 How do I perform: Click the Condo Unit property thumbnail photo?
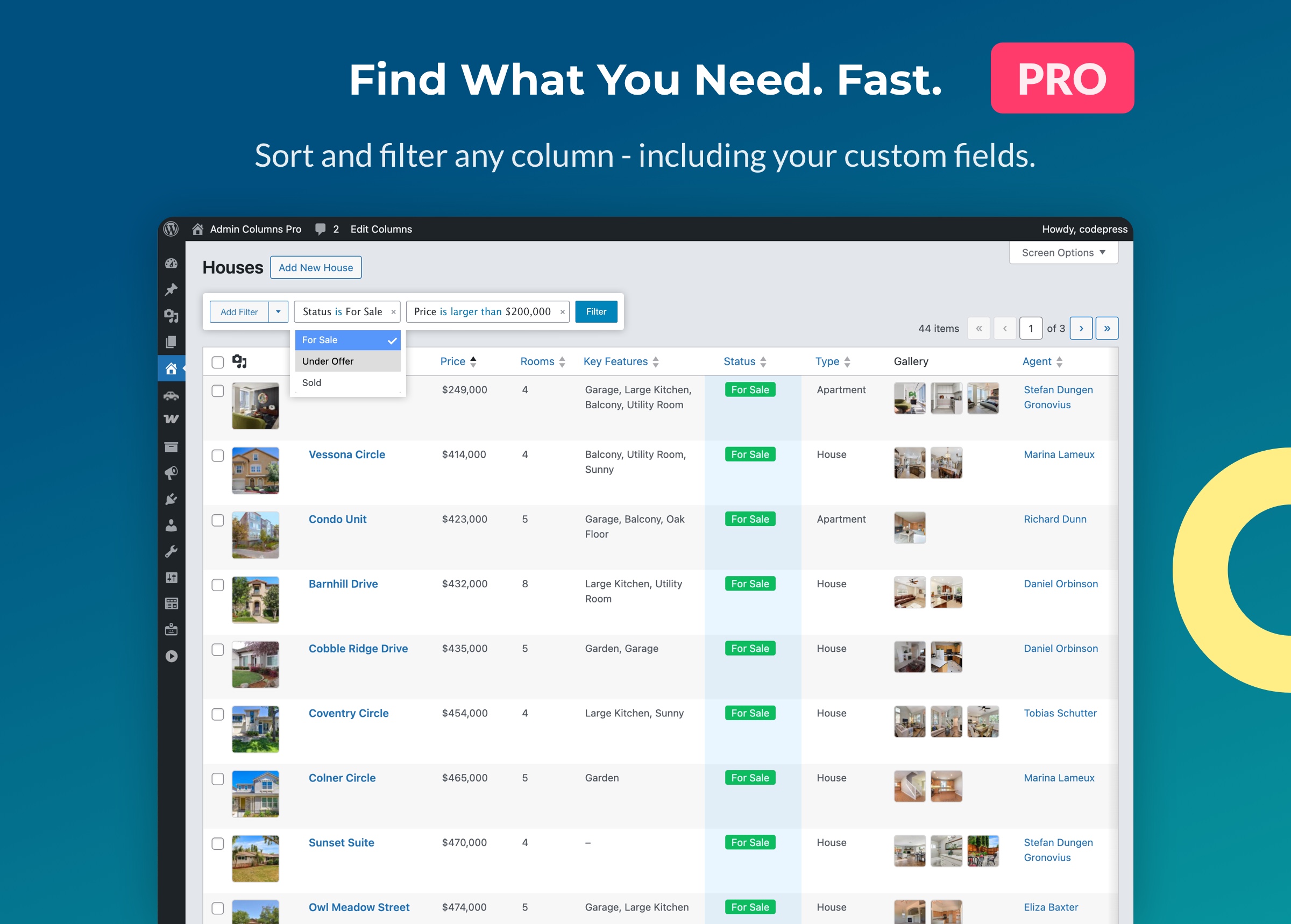point(255,535)
